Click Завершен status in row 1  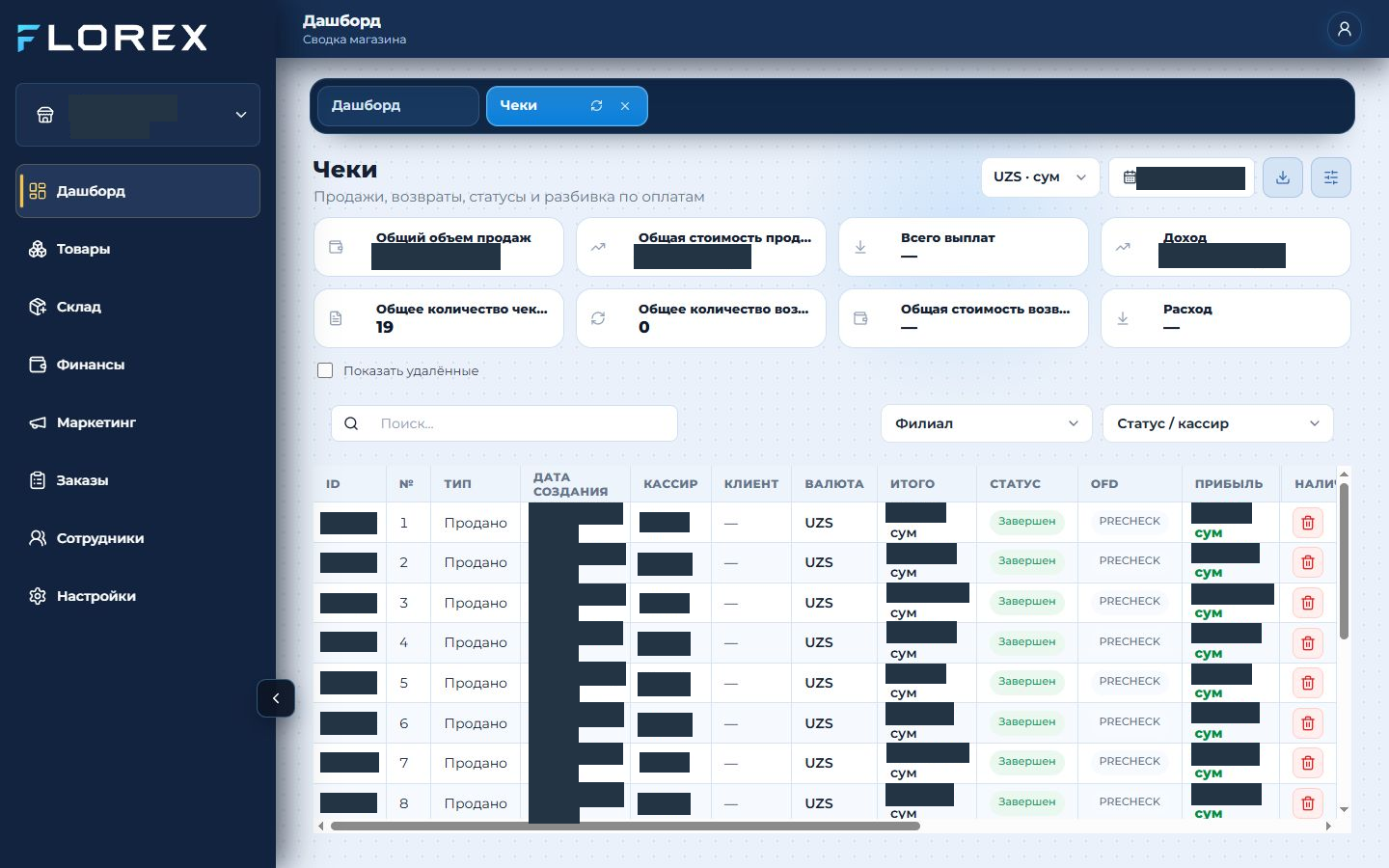tap(1026, 522)
